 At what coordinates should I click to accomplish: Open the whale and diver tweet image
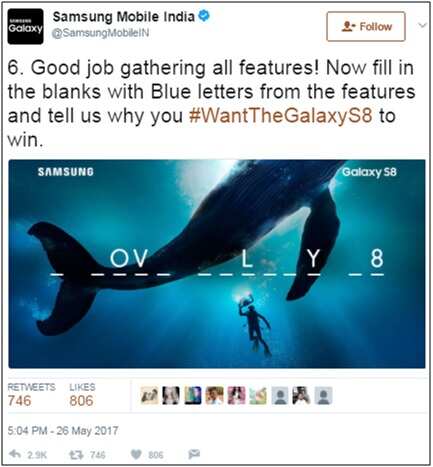tap(217, 264)
